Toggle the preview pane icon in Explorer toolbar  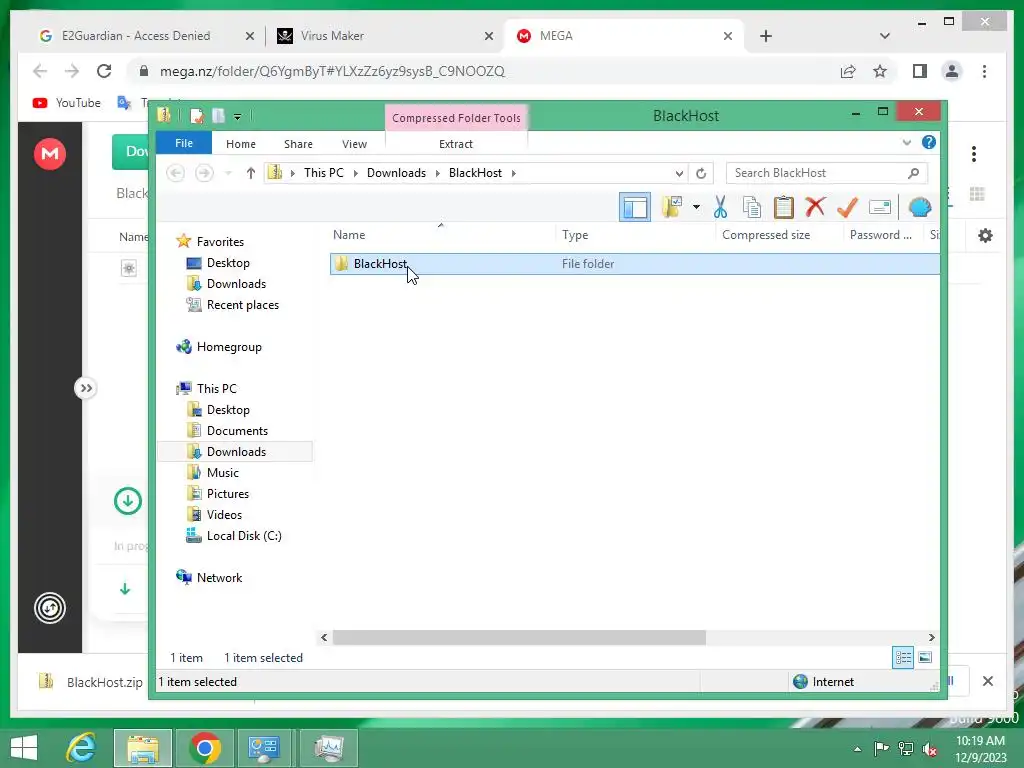click(x=634, y=208)
